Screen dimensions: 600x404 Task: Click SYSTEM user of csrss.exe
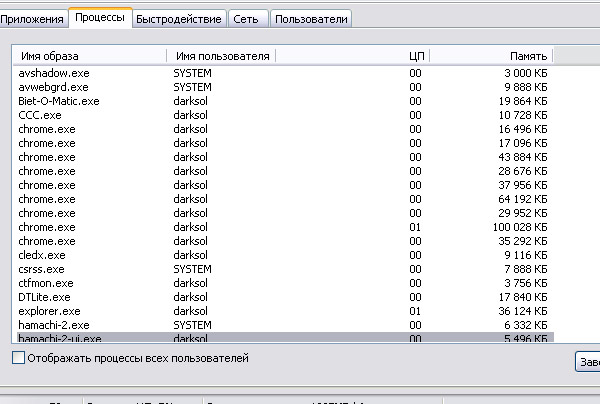coord(192,269)
